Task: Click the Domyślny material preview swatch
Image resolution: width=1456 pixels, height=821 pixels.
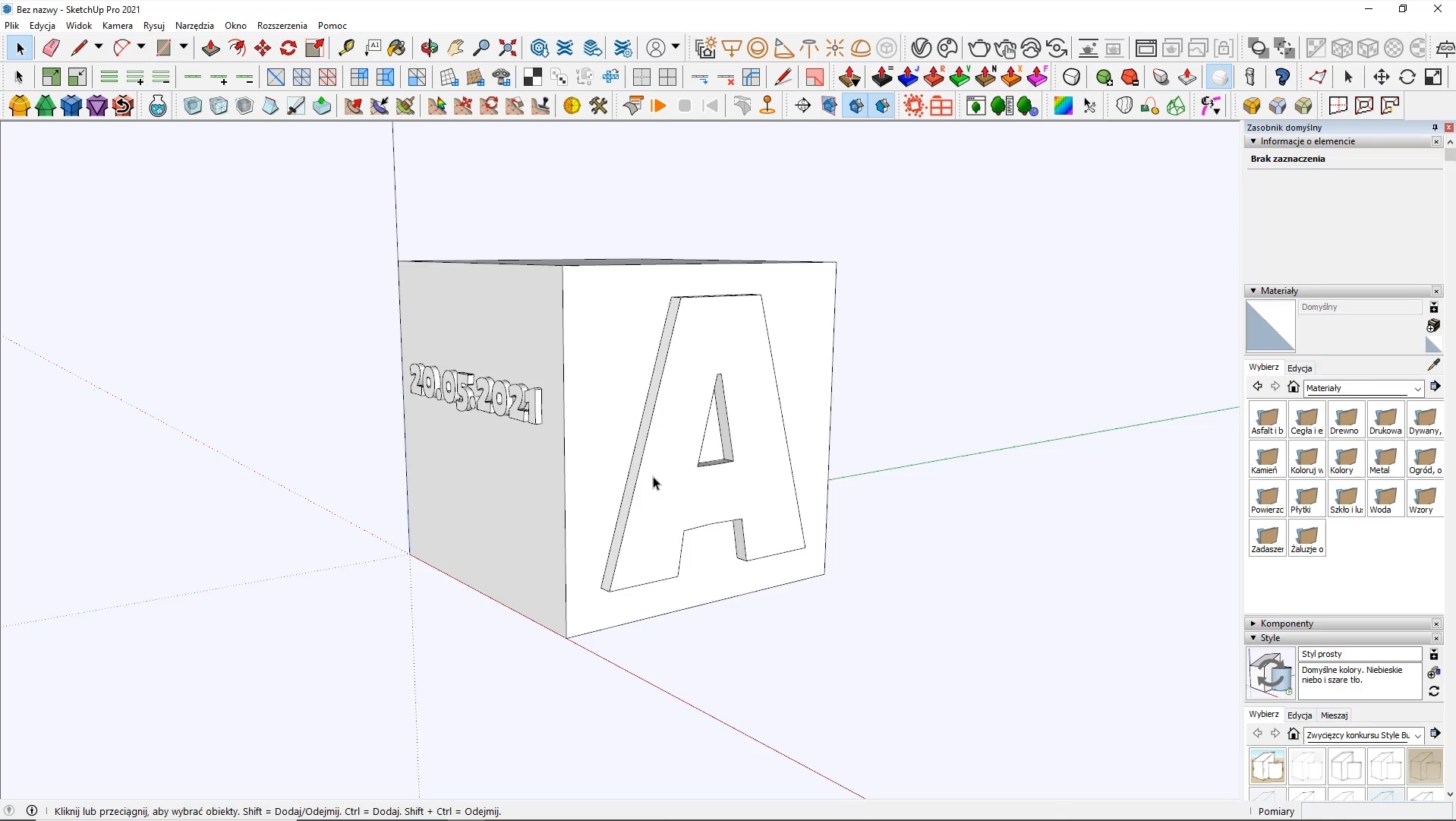Action: (1271, 326)
